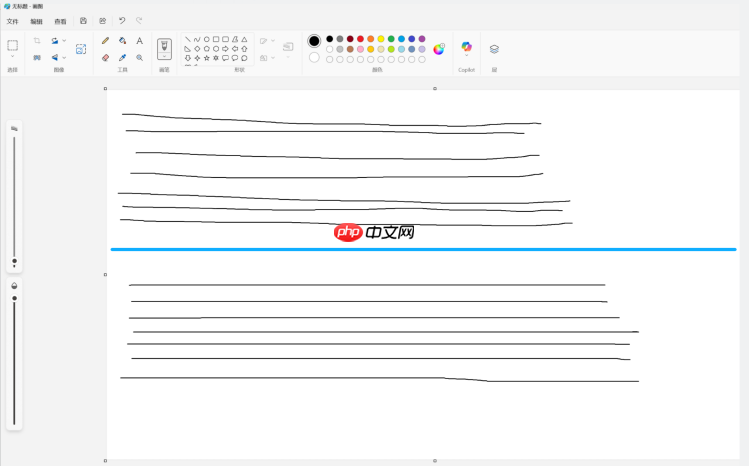Screen dimensions: 749x466
Task: Click the Save icon
Action: point(83,20)
